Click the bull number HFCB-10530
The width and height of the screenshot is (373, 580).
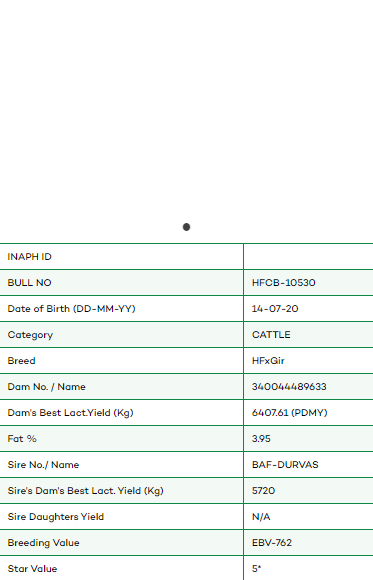pos(283,283)
